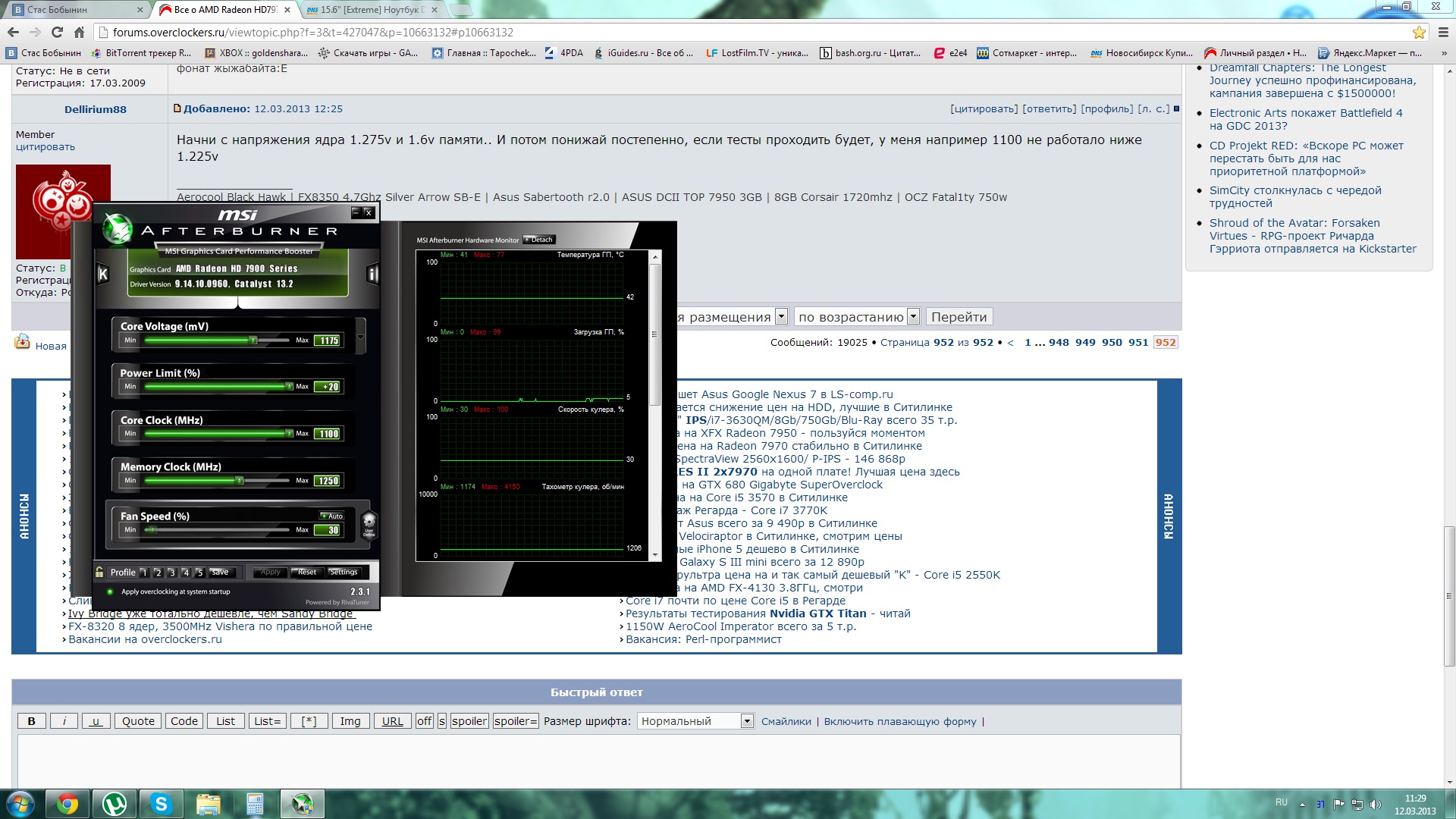Click the Memory Clock slider handle
This screenshot has height=819, width=1456.
(x=240, y=480)
